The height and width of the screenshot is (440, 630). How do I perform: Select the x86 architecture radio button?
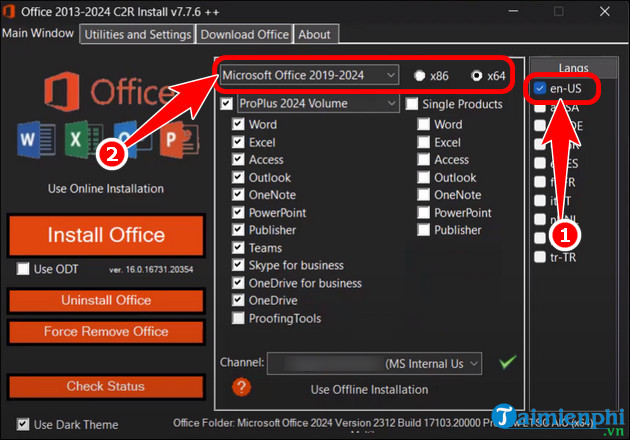(419, 76)
